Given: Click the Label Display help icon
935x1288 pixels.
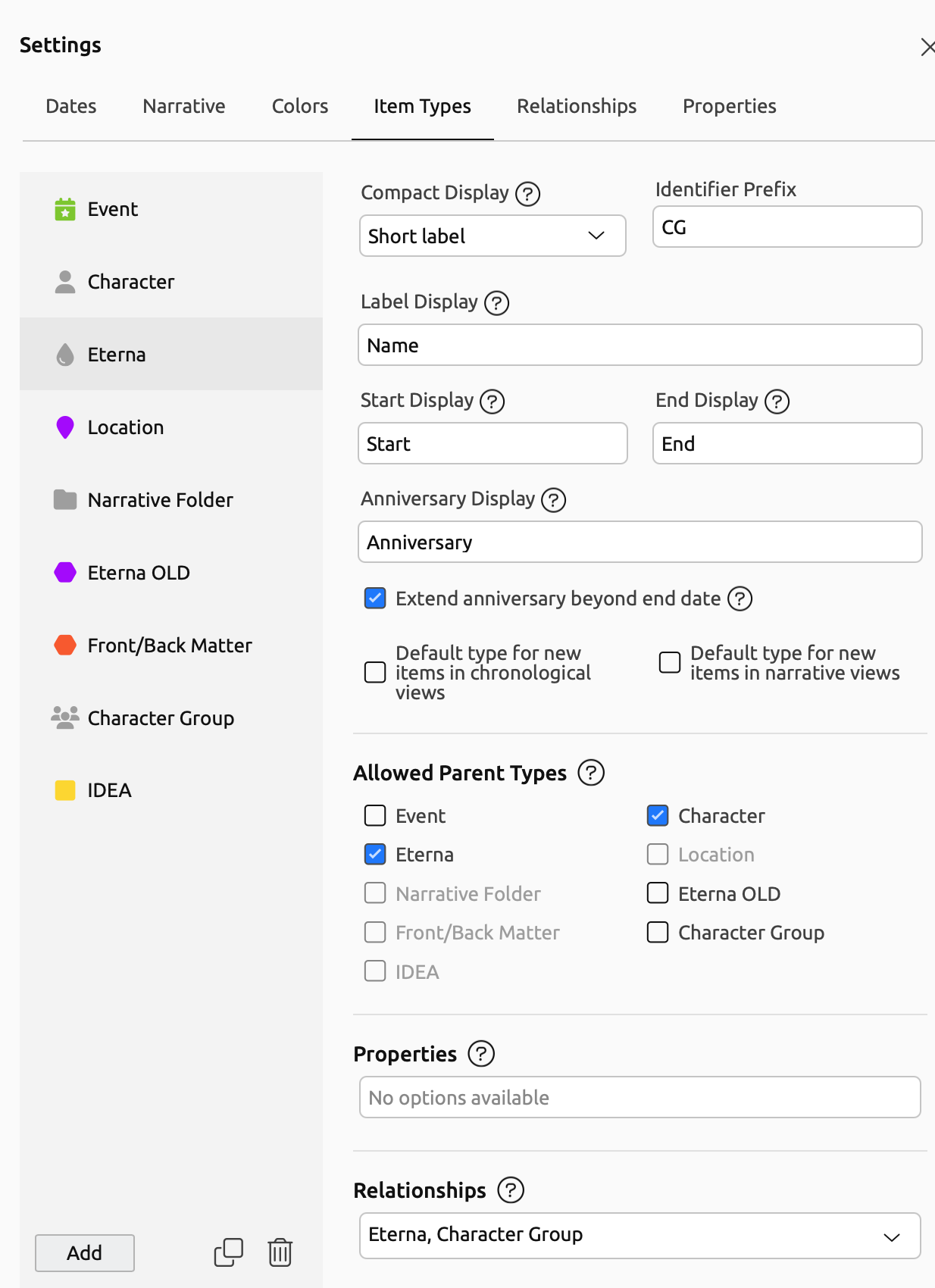Looking at the screenshot, I should (496, 303).
